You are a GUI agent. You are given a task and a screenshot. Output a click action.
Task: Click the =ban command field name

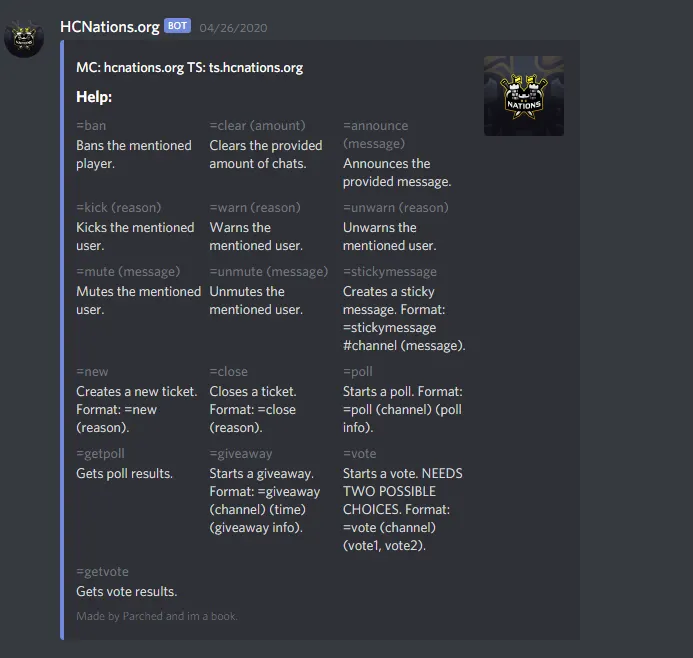point(91,126)
